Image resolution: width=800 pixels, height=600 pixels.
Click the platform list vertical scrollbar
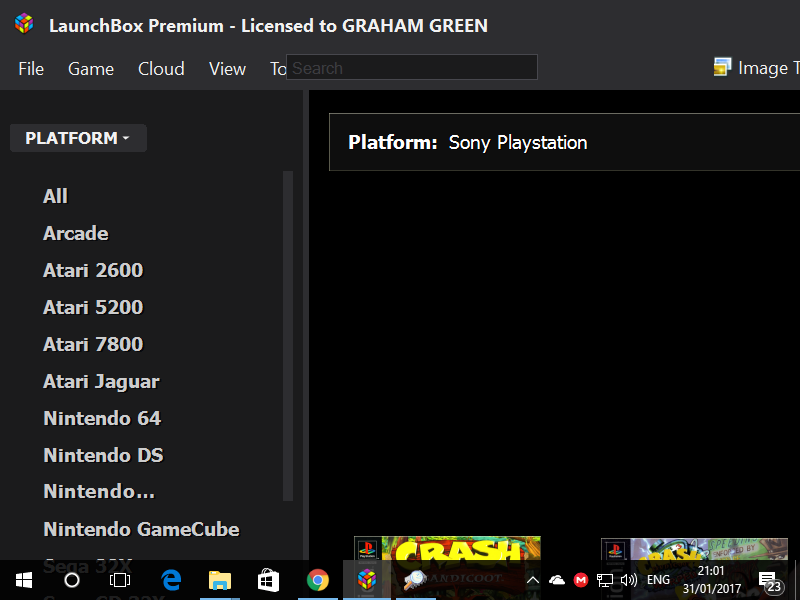(288, 336)
